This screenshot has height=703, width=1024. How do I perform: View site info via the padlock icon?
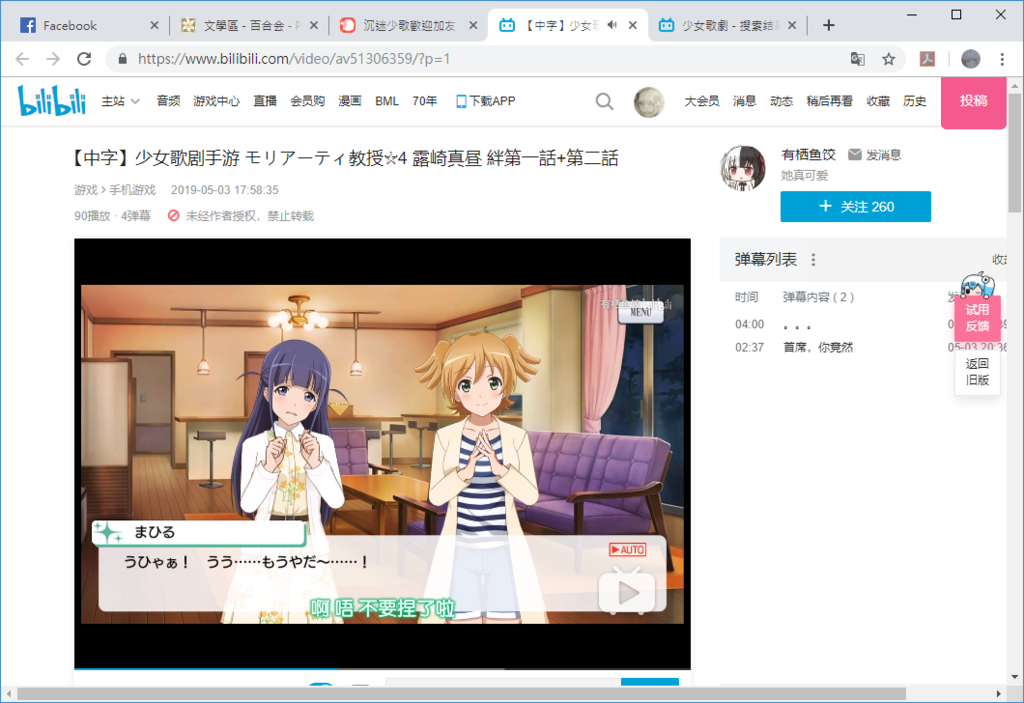(122, 59)
